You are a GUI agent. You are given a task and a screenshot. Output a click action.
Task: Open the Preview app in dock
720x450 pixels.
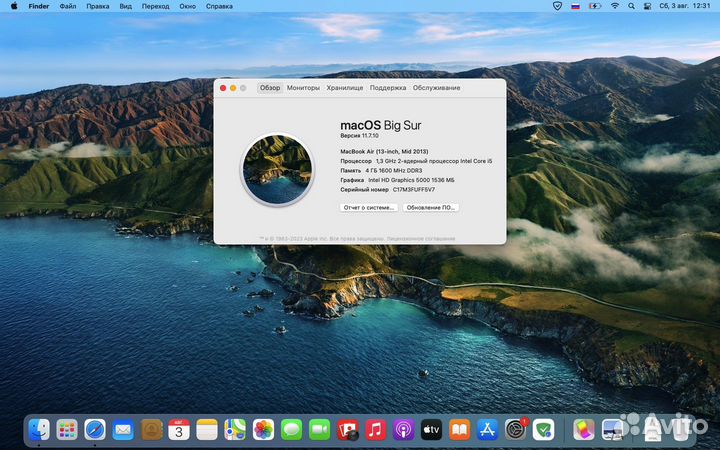point(612,430)
